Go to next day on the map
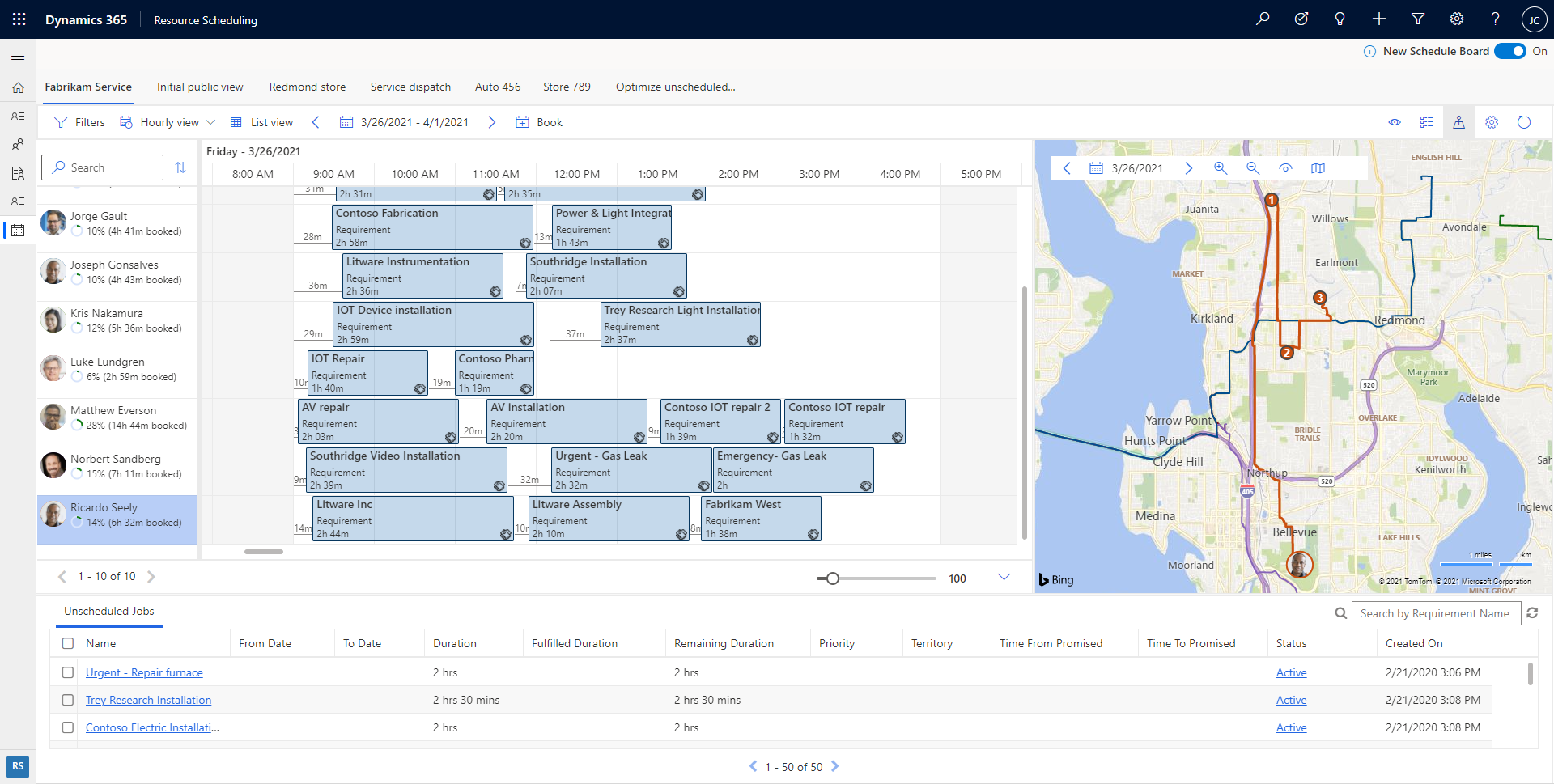Image resolution: width=1554 pixels, height=784 pixels. [1188, 168]
